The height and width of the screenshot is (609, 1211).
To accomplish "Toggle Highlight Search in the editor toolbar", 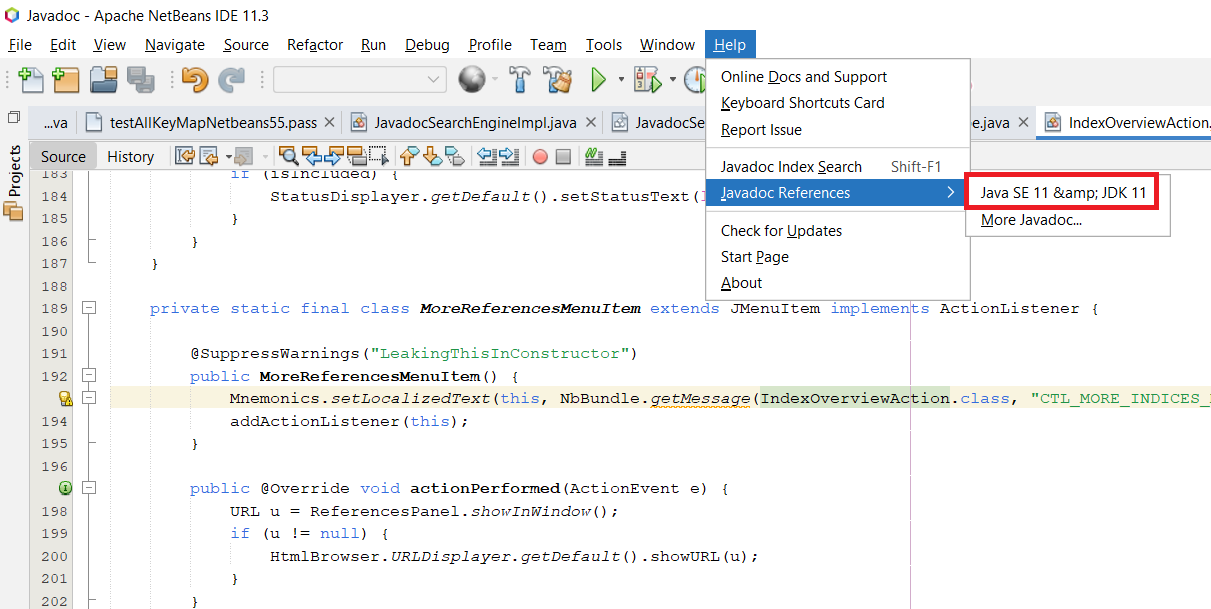I will click(356, 156).
